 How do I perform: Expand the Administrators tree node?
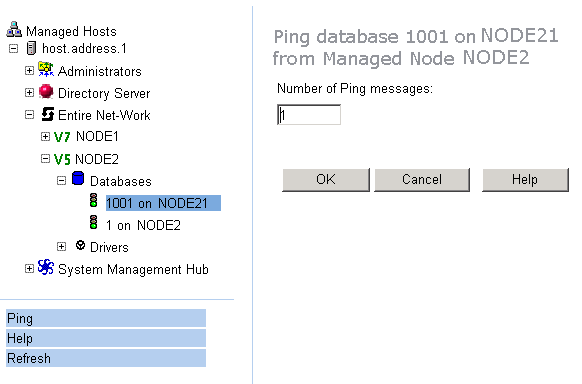pos(29,70)
